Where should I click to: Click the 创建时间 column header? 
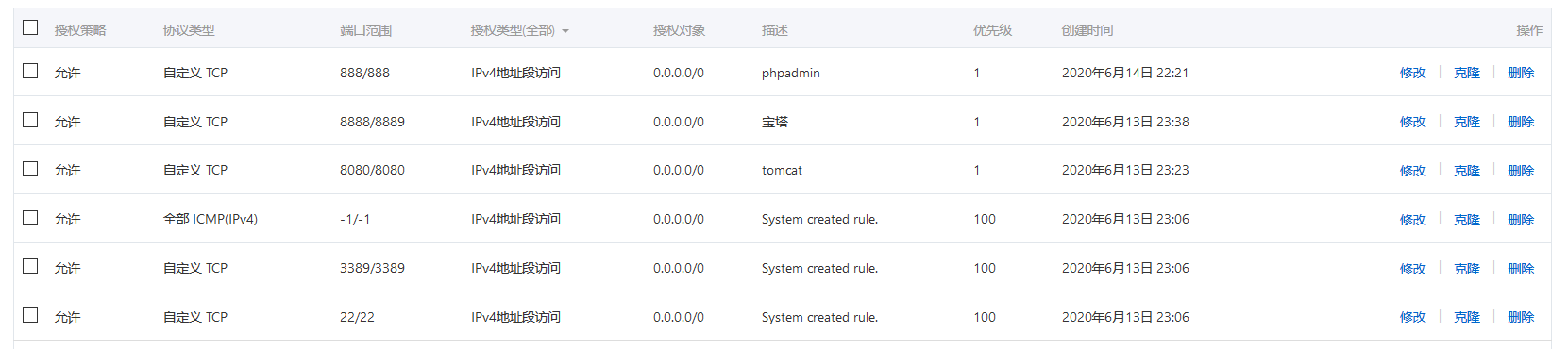[x=1087, y=30]
